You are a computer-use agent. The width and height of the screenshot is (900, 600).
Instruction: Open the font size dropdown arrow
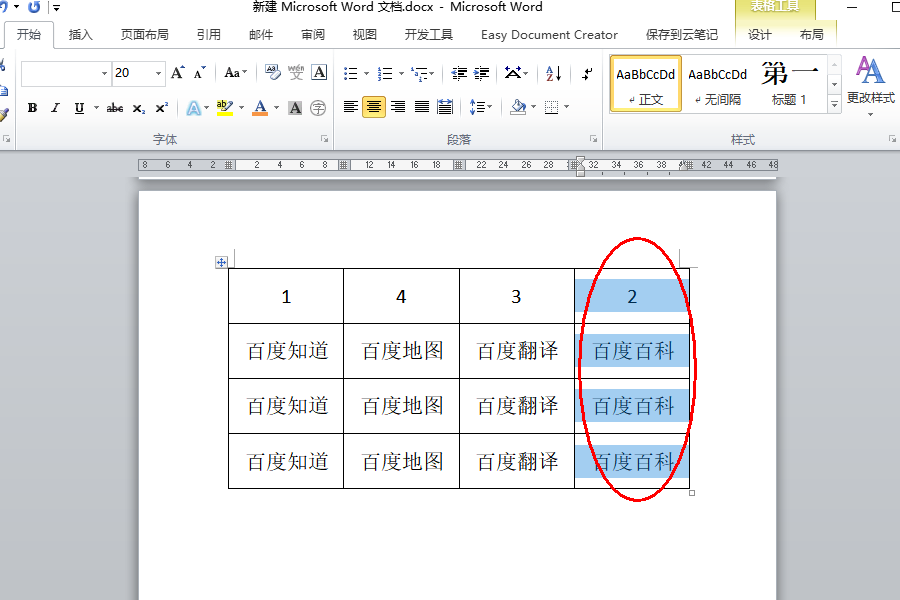(x=158, y=73)
